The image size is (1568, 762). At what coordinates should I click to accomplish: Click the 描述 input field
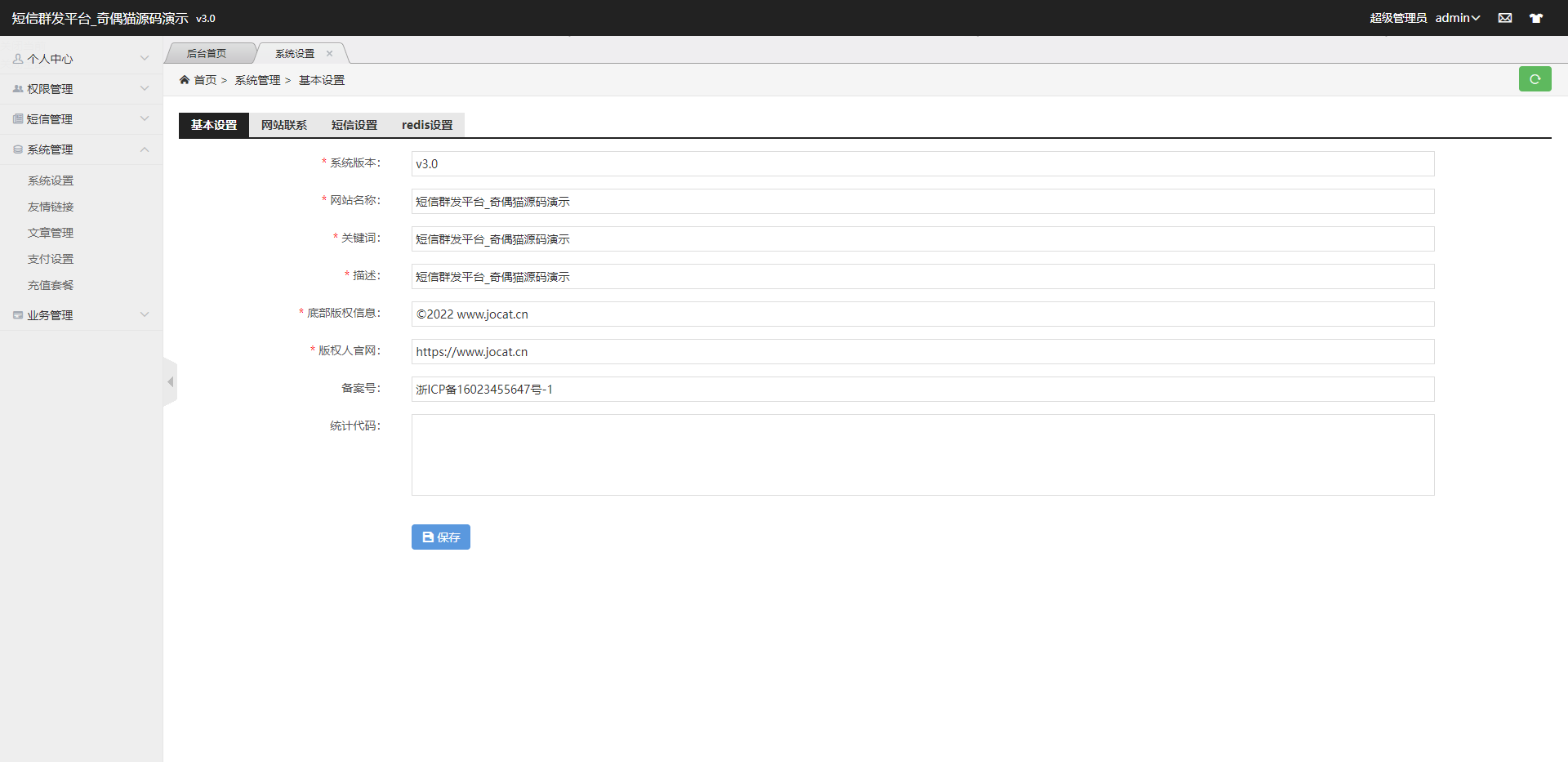[x=923, y=276]
